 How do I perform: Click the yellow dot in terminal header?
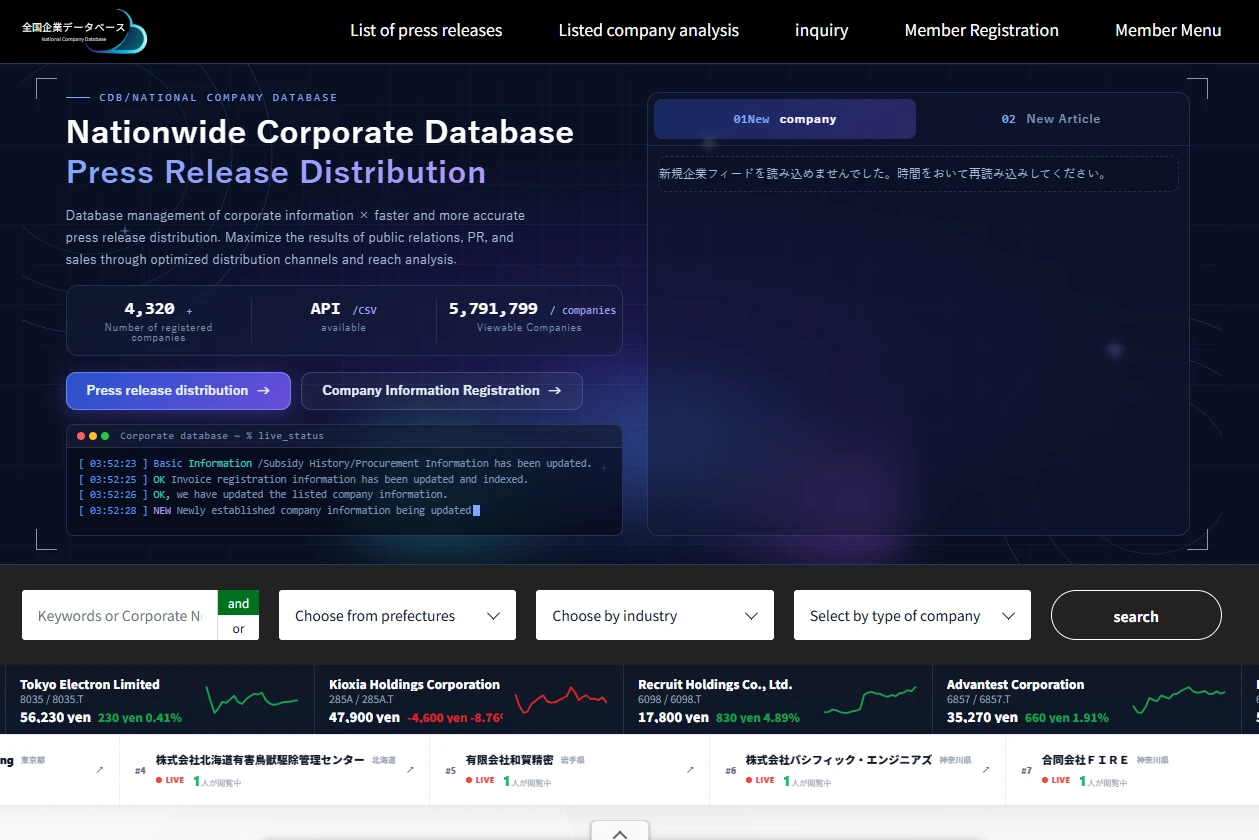[93, 436]
